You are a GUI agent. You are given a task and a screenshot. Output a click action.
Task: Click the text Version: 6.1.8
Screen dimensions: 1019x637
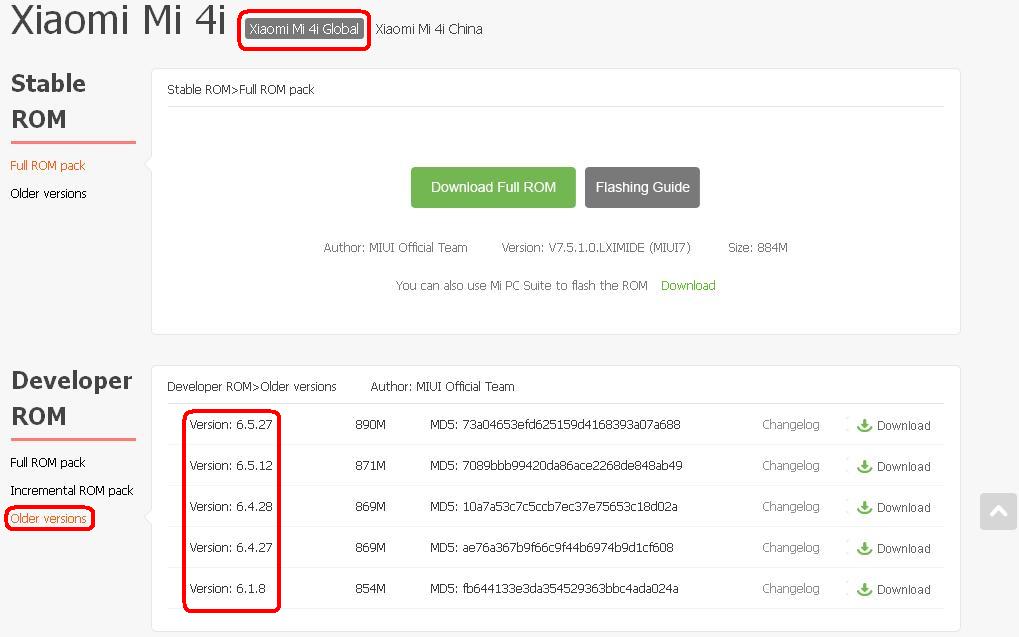[227, 588]
